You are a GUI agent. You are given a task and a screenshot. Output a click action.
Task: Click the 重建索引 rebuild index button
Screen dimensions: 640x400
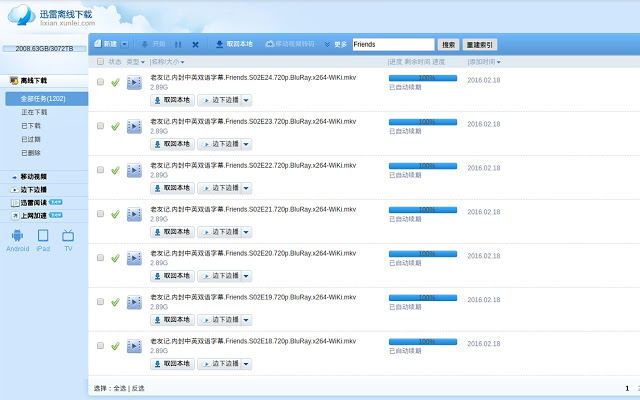pos(480,45)
